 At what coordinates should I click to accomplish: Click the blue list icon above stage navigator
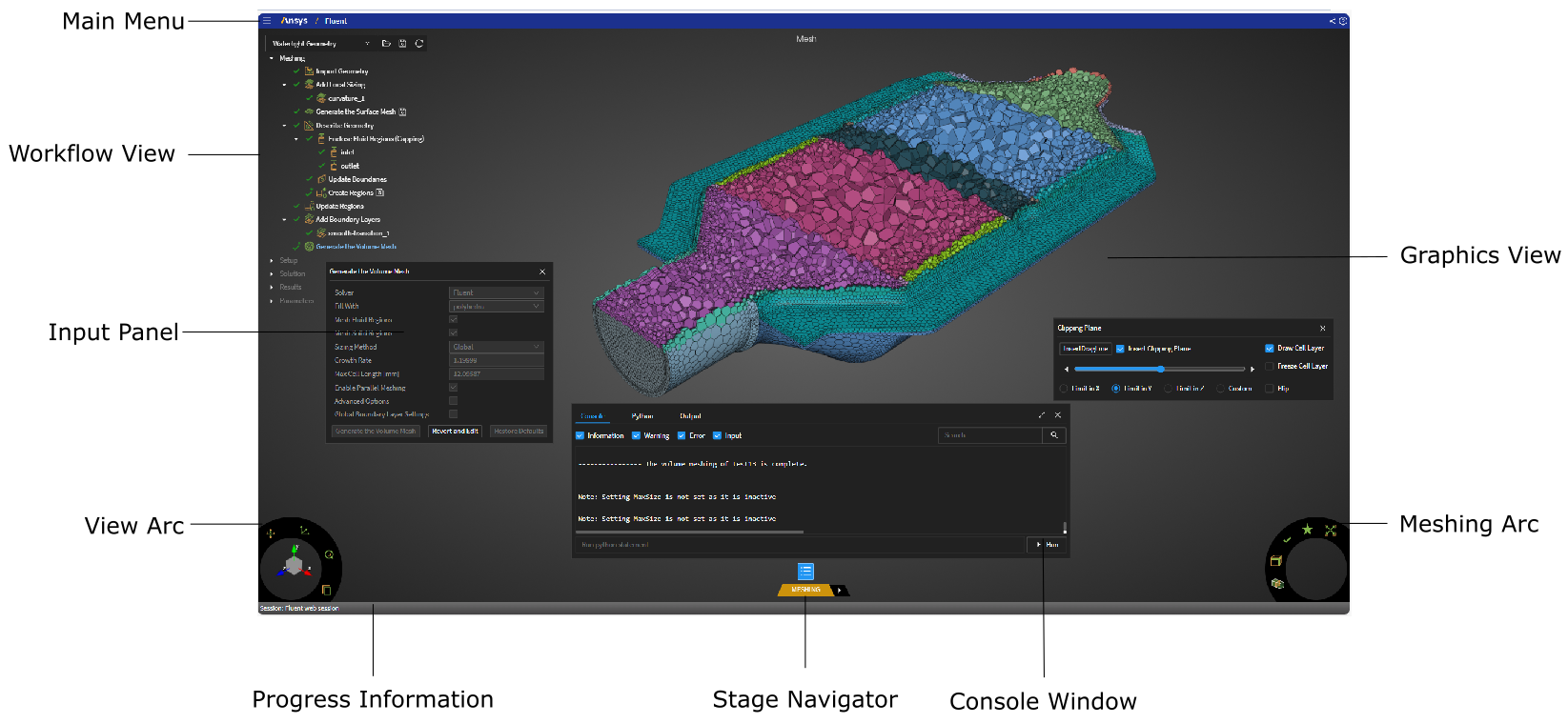(x=805, y=572)
